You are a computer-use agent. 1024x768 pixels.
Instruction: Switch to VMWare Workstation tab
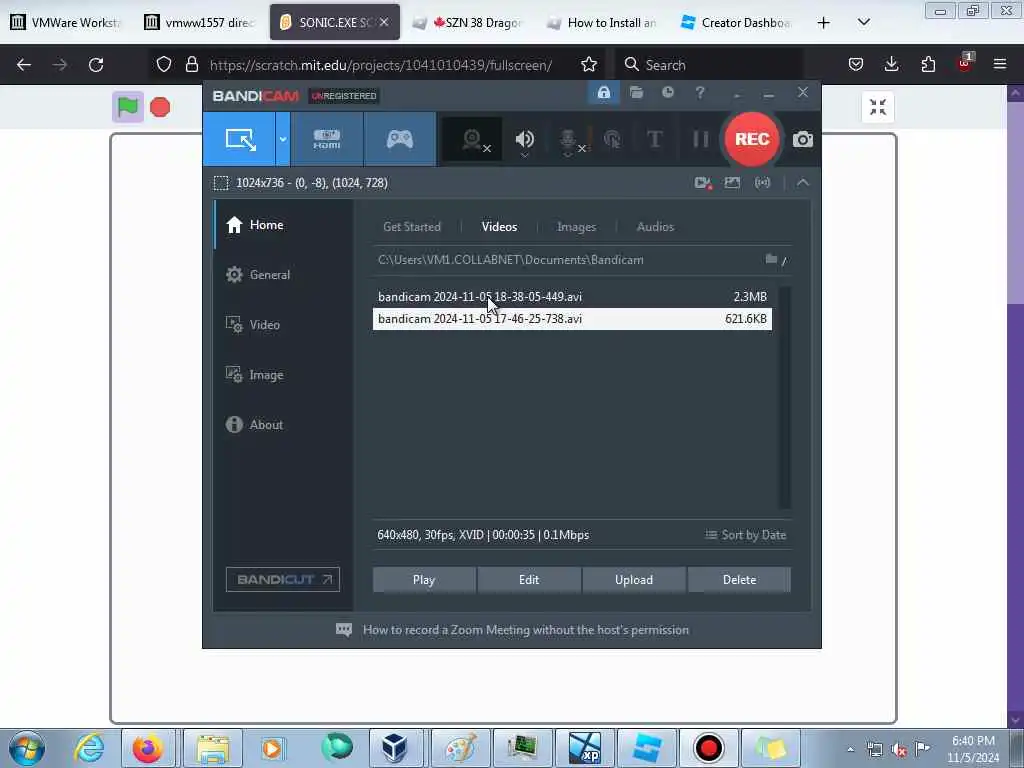pyautogui.click(x=66, y=23)
